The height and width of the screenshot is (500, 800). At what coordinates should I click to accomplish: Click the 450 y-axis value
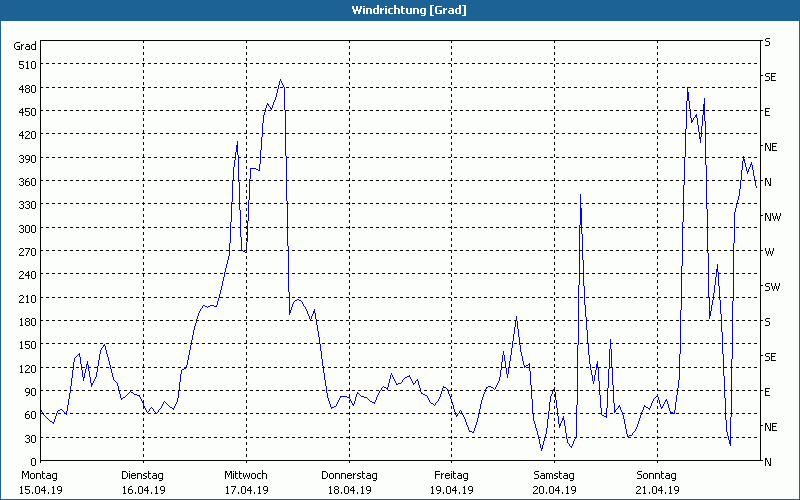(28, 112)
